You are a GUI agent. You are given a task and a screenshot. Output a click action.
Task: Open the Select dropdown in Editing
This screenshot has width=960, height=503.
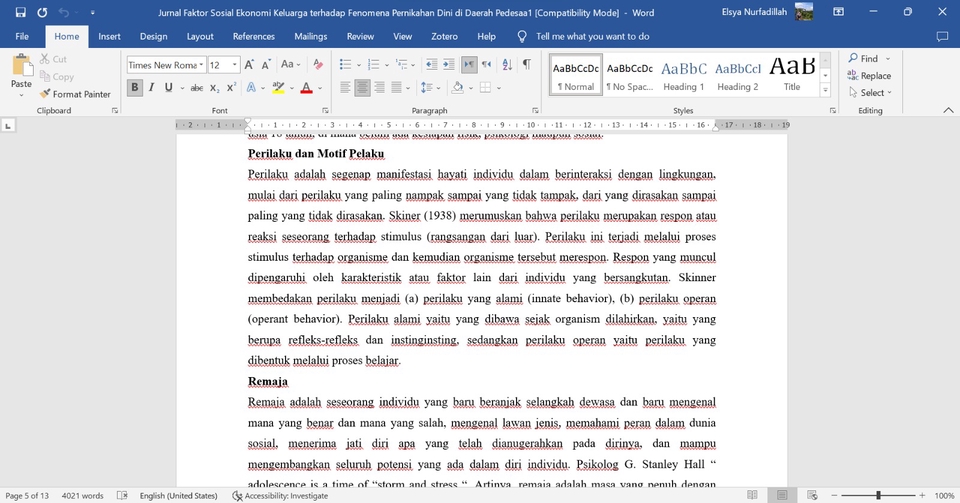(x=870, y=93)
